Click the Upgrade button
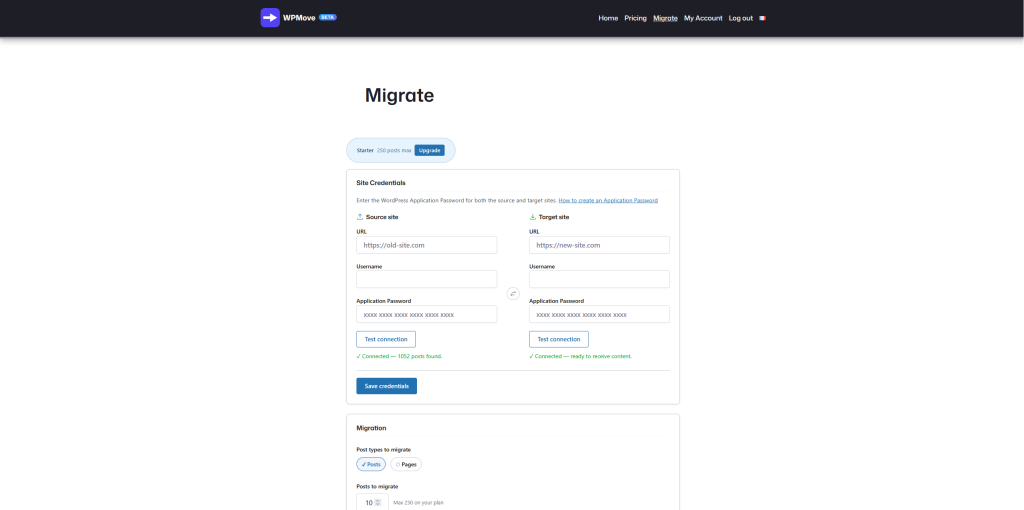The height and width of the screenshot is (510, 1024). [429, 150]
